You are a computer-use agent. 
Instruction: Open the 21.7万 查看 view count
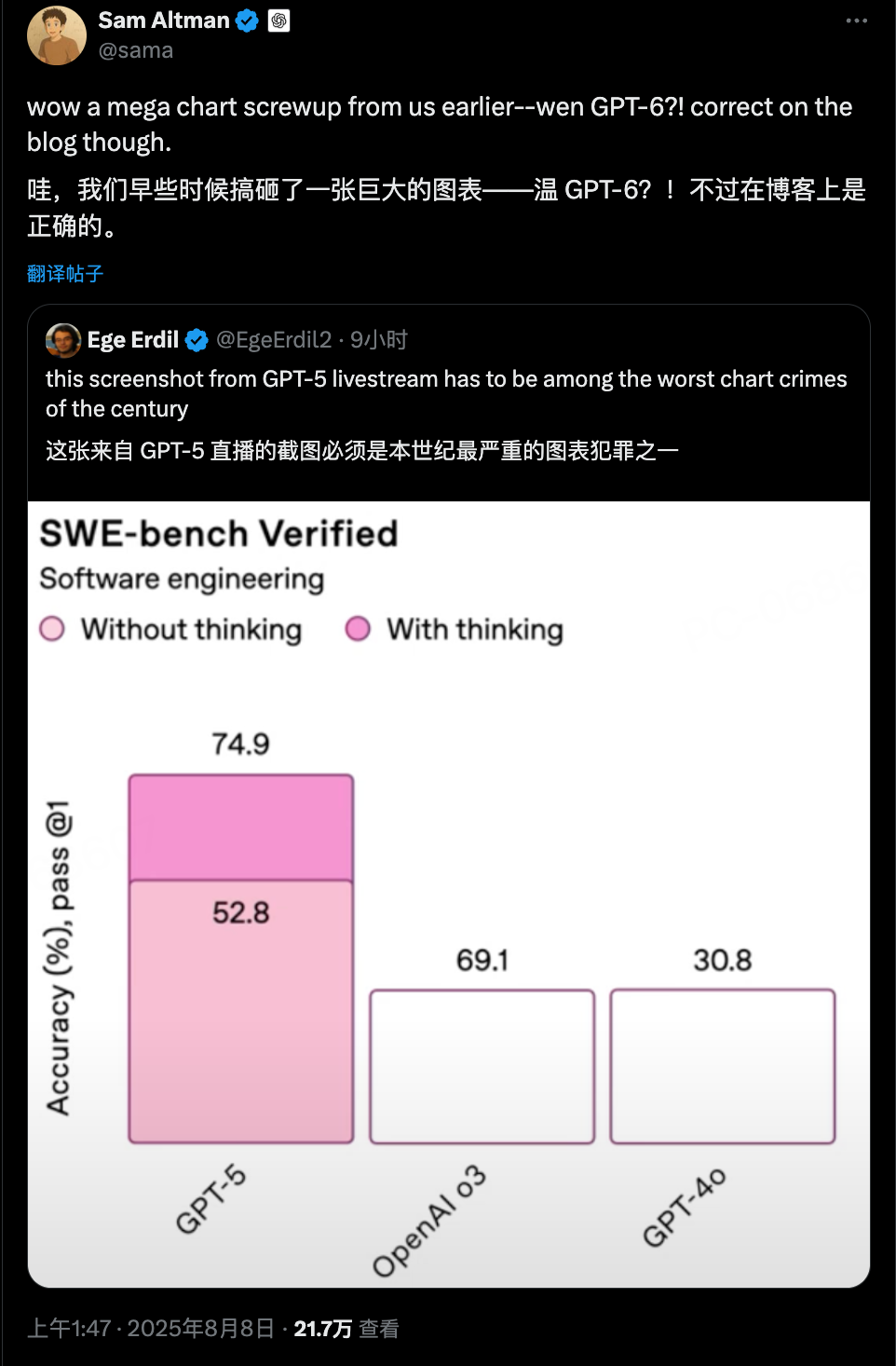(x=346, y=1328)
